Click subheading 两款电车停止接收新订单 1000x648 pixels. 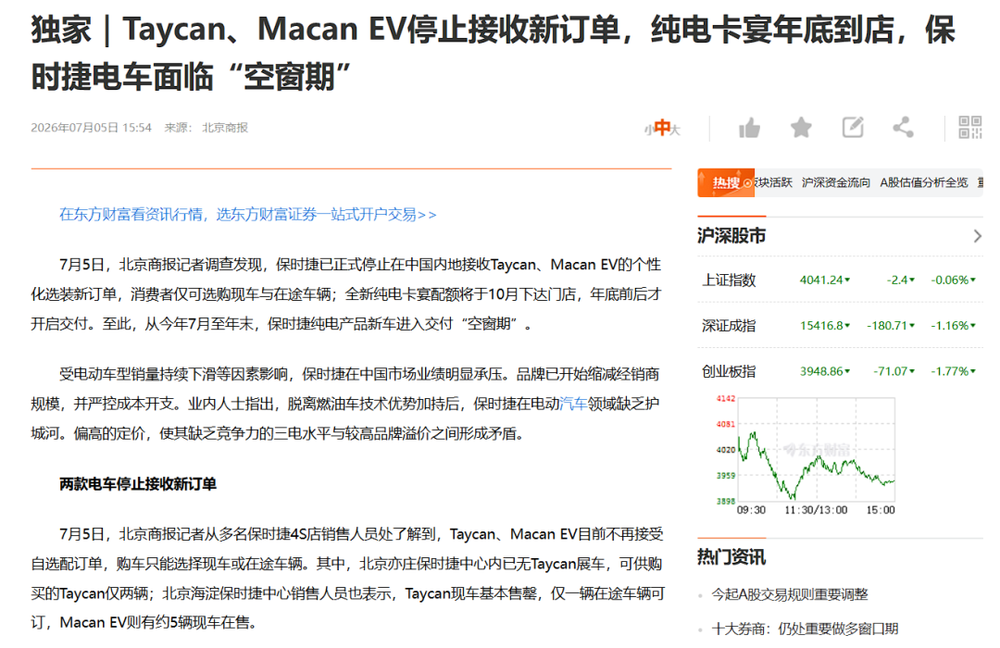pyautogui.click(x=138, y=484)
